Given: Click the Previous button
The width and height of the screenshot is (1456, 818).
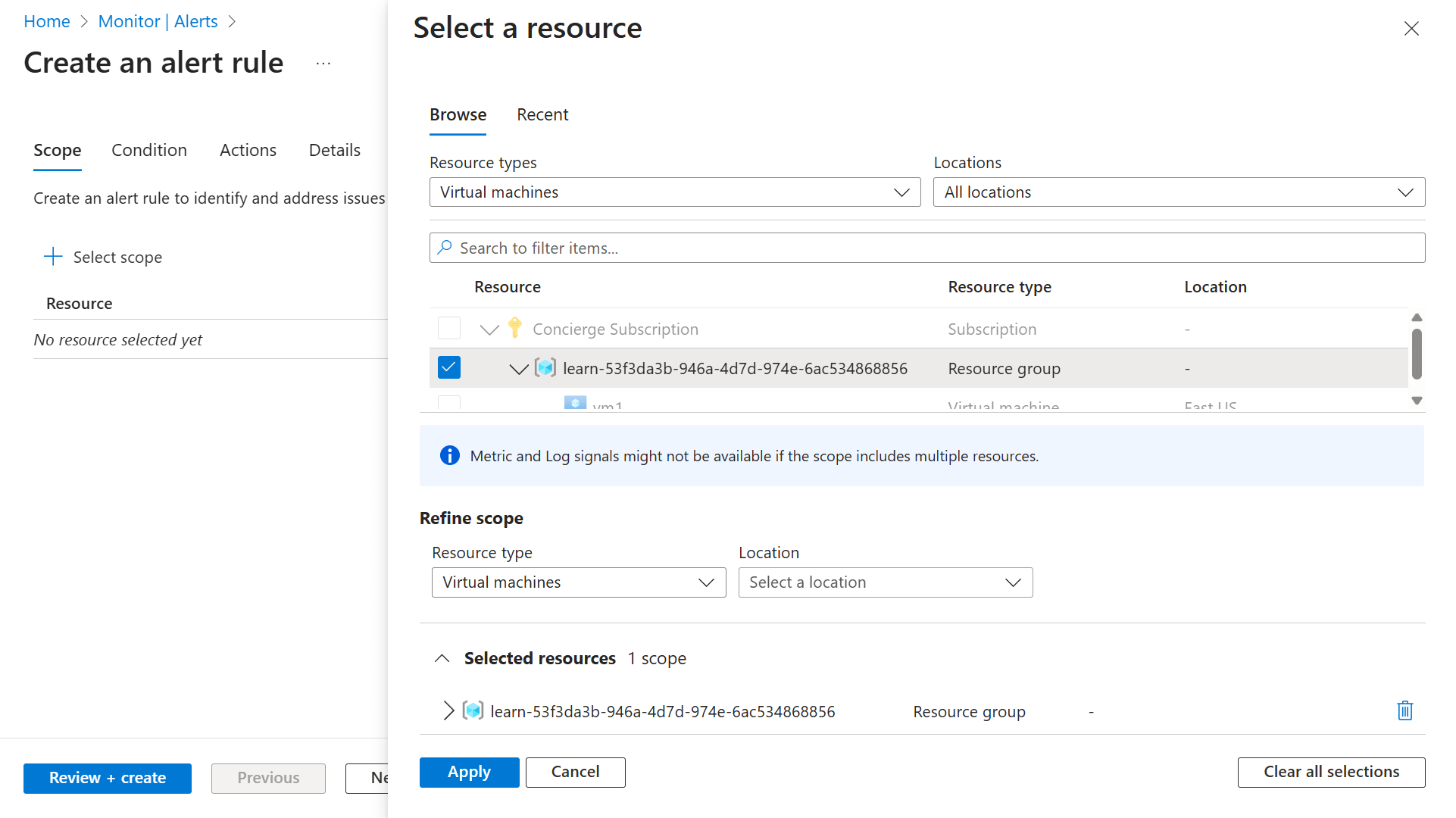Looking at the screenshot, I should point(268,778).
